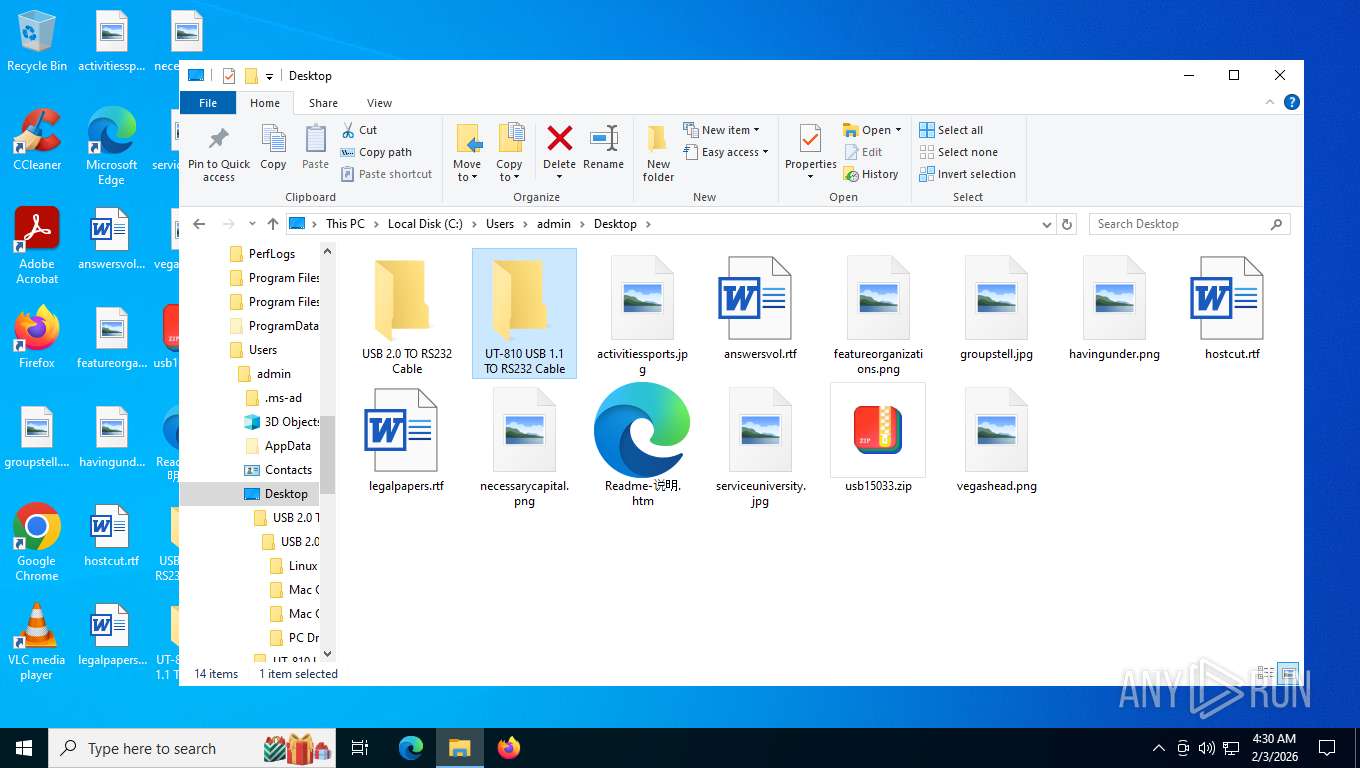Click Local Disk (C:) breadcrumb
The width and height of the screenshot is (1360, 768).
click(x=425, y=224)
